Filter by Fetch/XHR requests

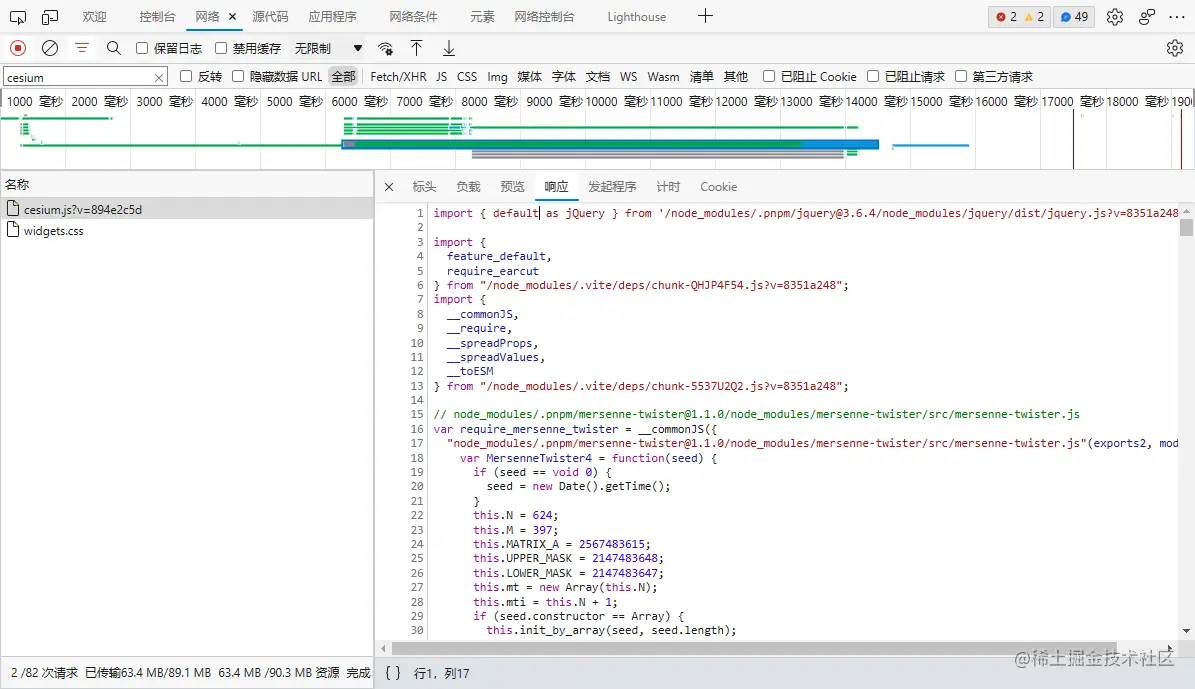398,76
